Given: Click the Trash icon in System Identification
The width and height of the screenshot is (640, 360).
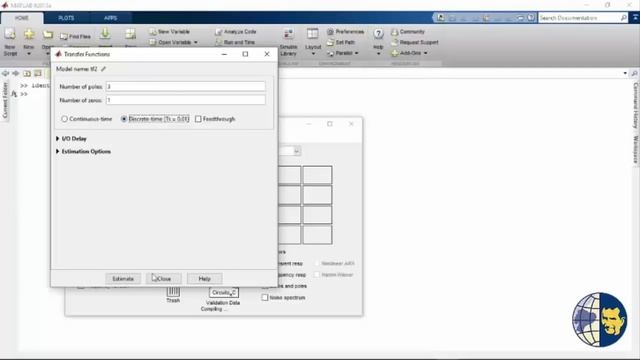Looking at the screenshot, I should click(173, 291).
